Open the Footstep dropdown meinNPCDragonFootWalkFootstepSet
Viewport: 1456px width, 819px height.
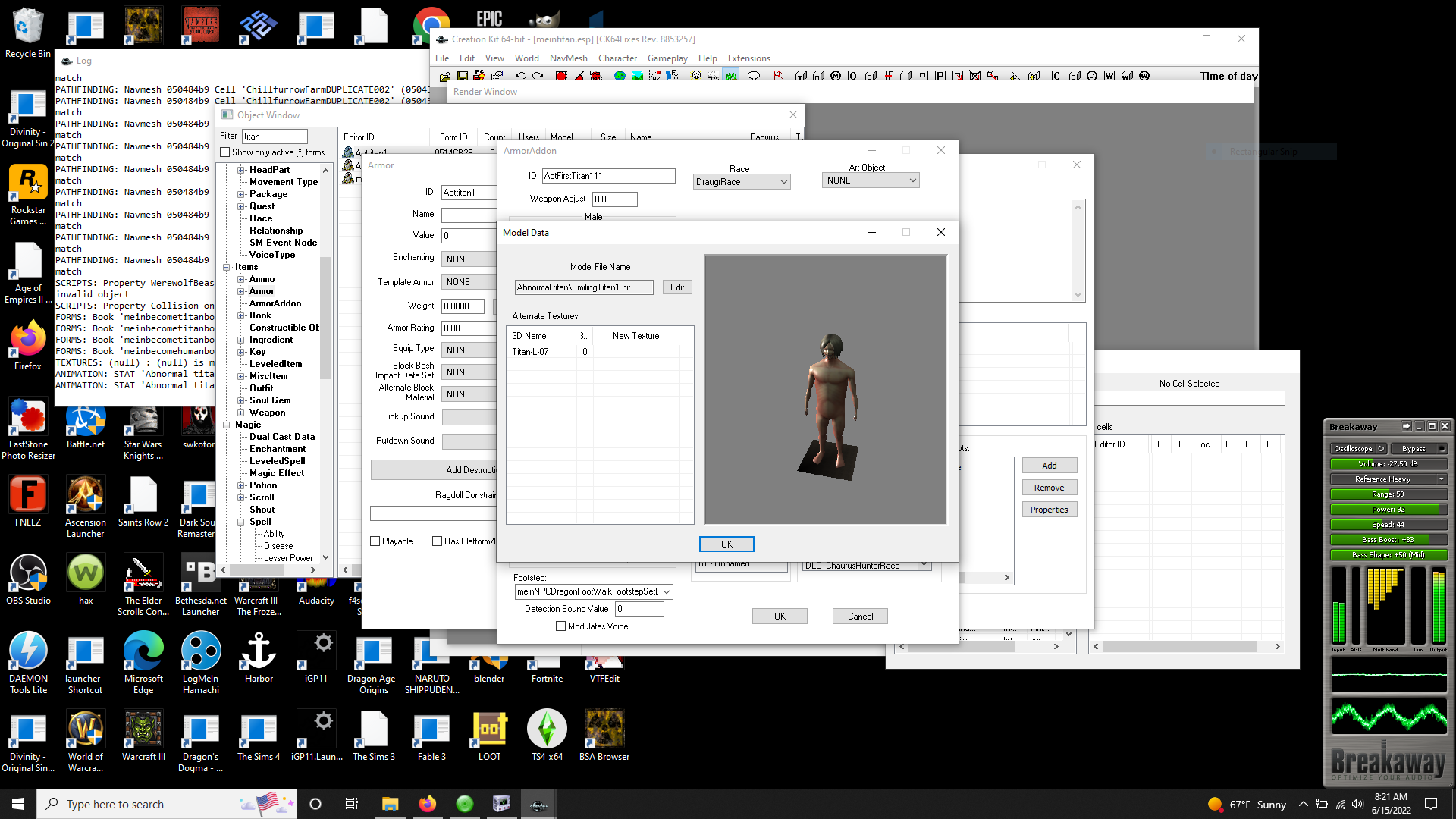tap(594, 591)
